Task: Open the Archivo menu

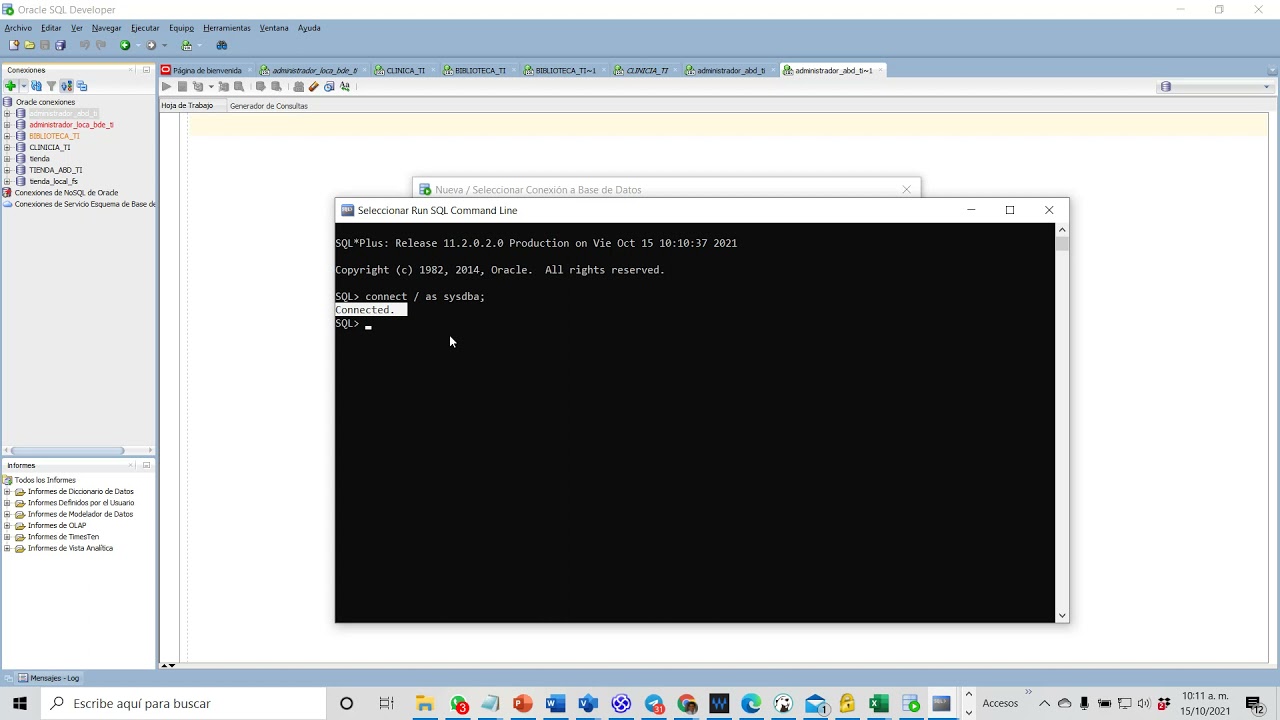Action: pos(18,28)
